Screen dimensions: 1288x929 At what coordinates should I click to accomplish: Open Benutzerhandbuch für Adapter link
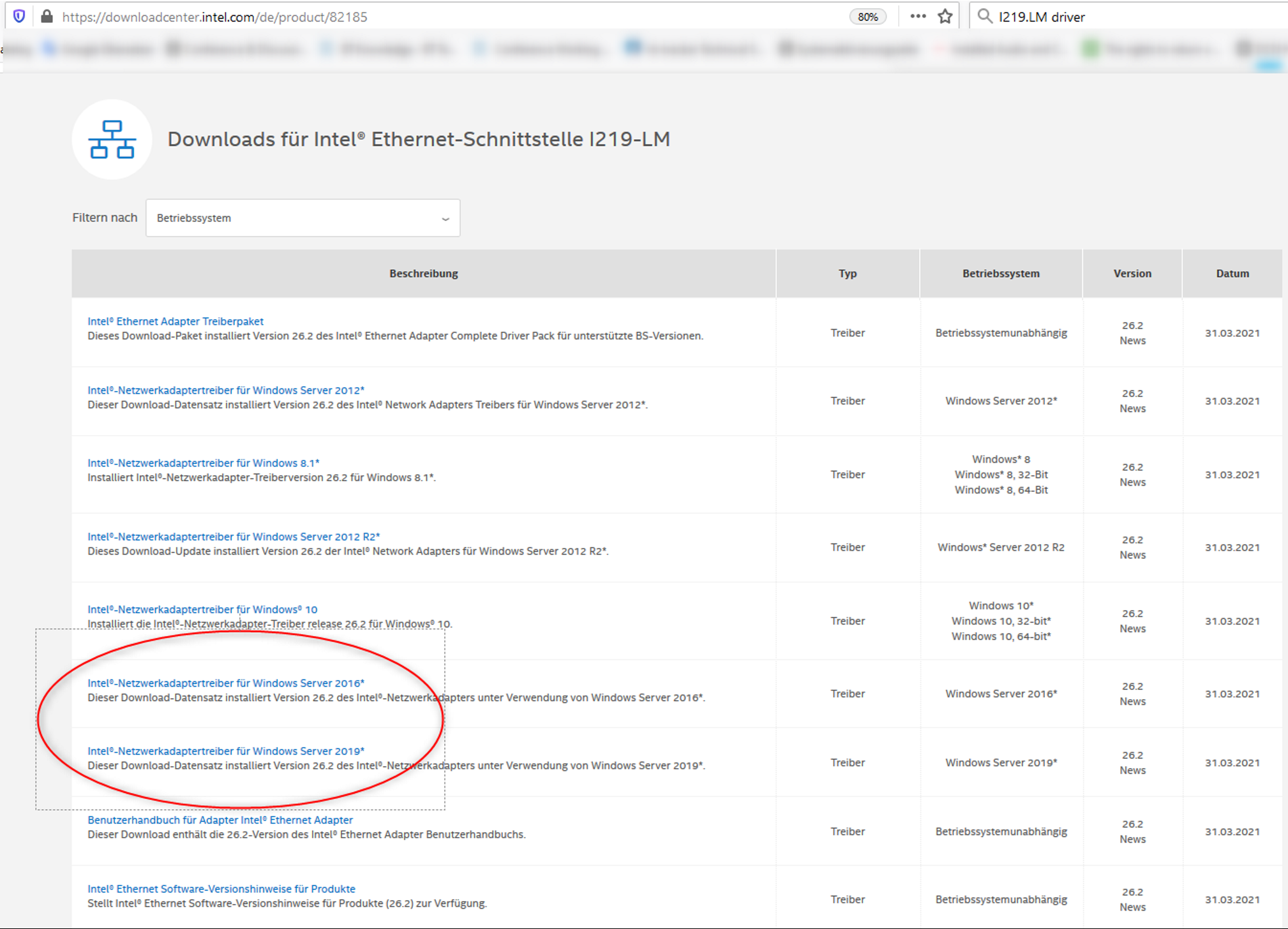point(220,821)
